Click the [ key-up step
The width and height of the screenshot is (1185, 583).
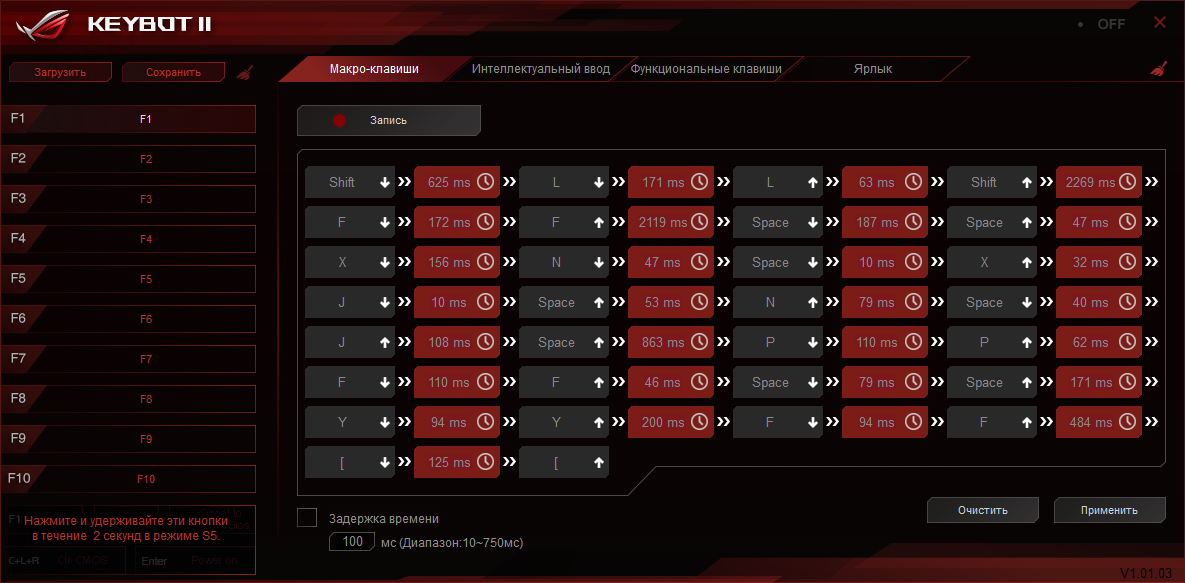pos(564,463)
